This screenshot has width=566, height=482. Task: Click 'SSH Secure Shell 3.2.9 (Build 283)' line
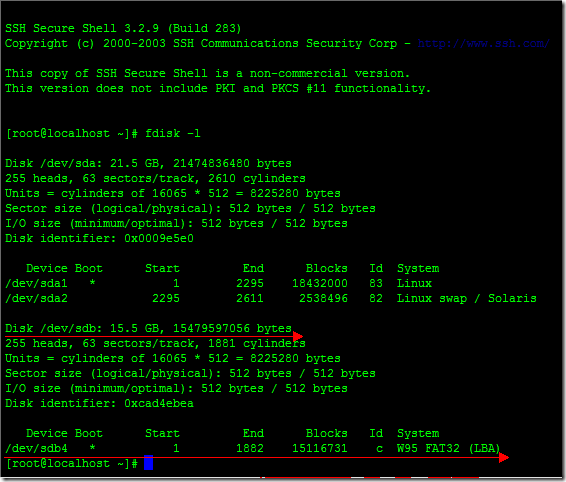pyautogui.click(x=123, y=29)
